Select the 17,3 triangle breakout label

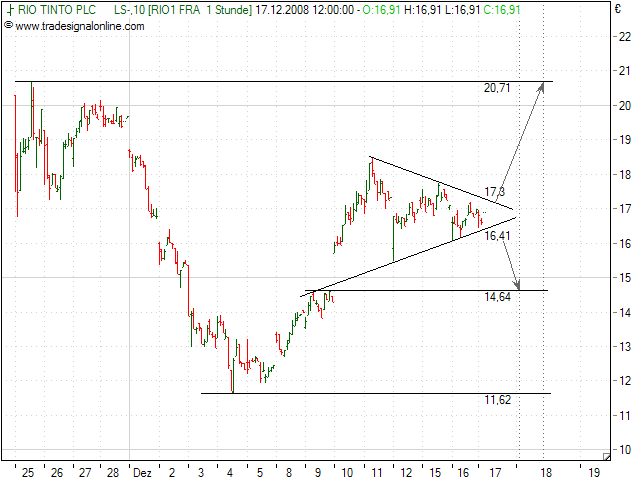click(494, 191)
